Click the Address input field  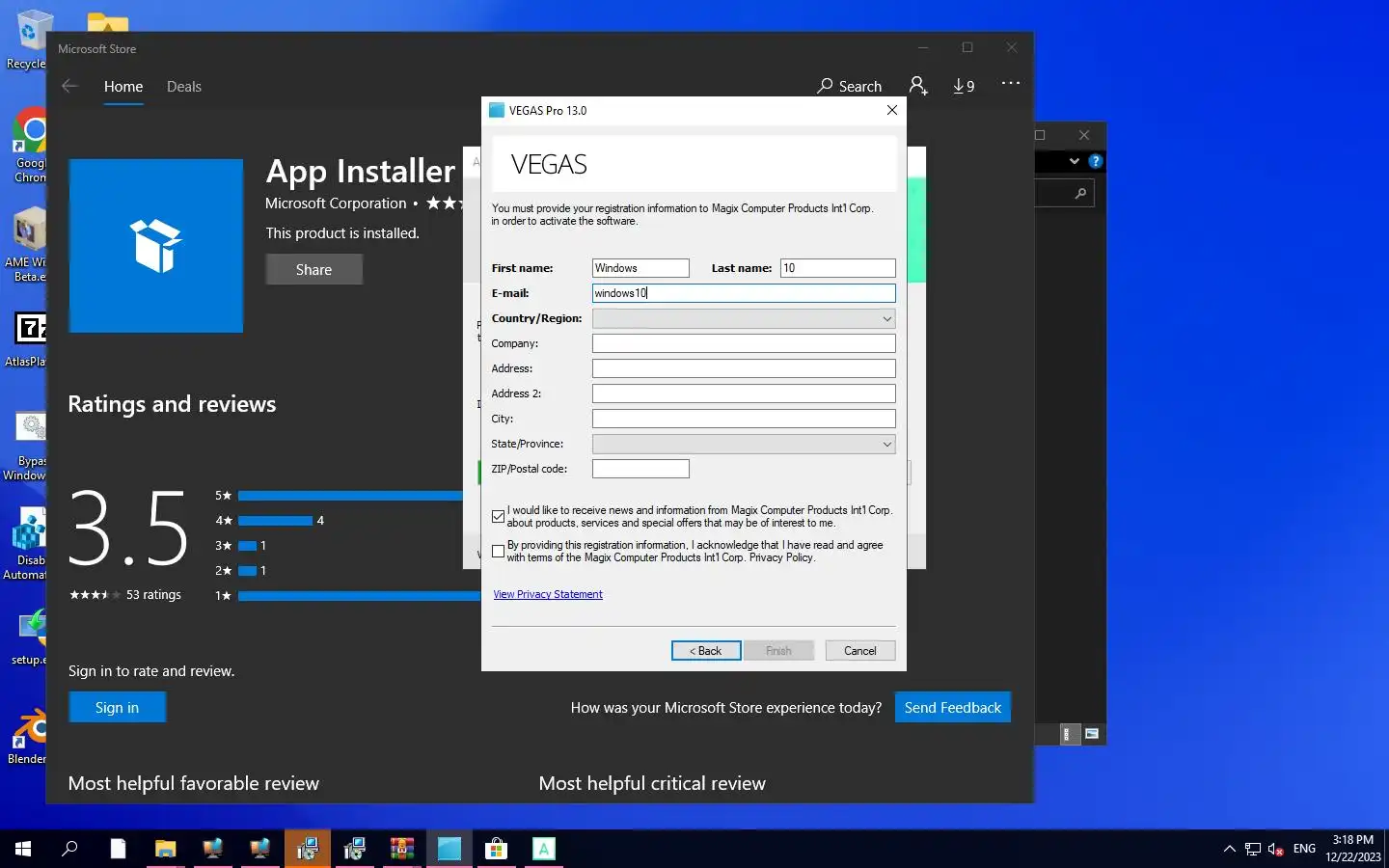[744, 368]
